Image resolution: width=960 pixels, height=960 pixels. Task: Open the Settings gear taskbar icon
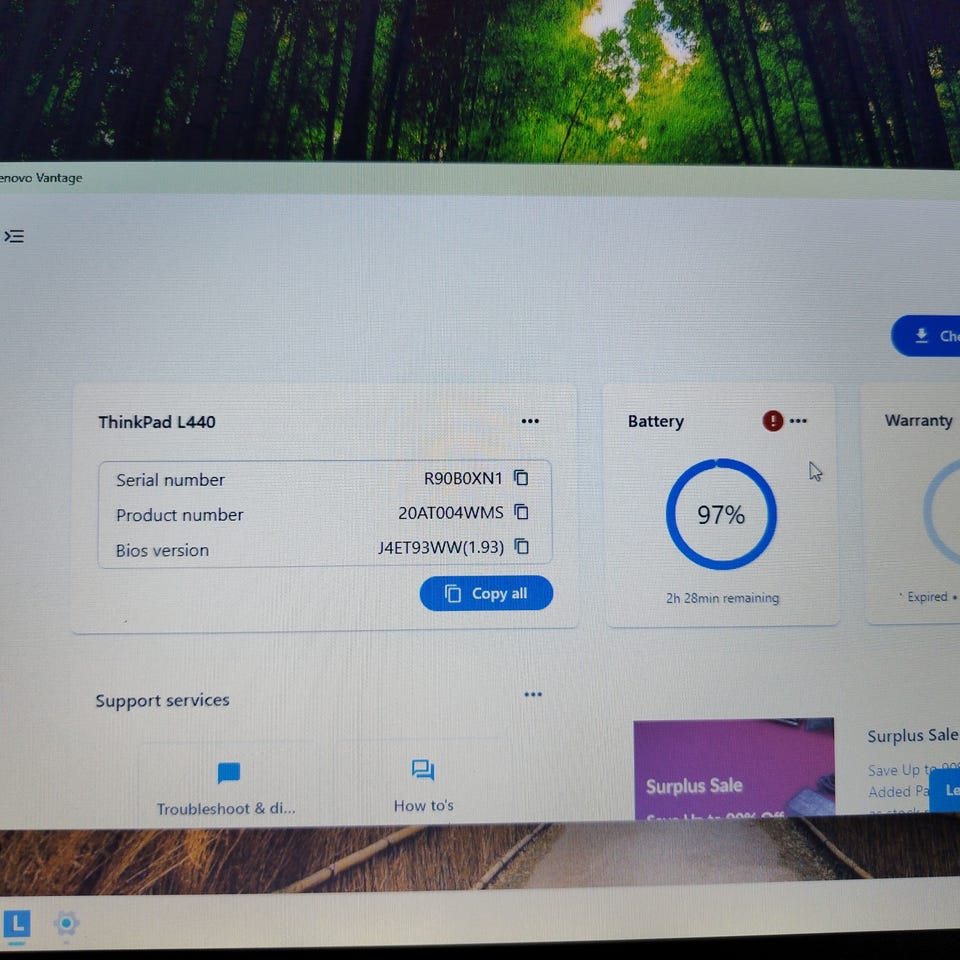click(x=66, y=923)
